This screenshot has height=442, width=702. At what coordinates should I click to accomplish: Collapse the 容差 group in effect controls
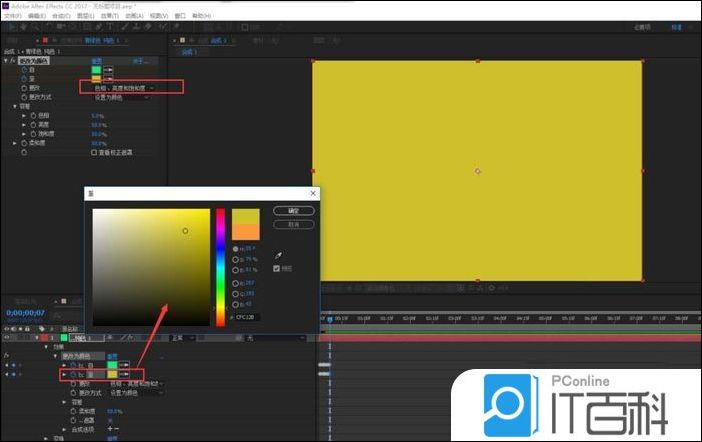pos(15,106)
